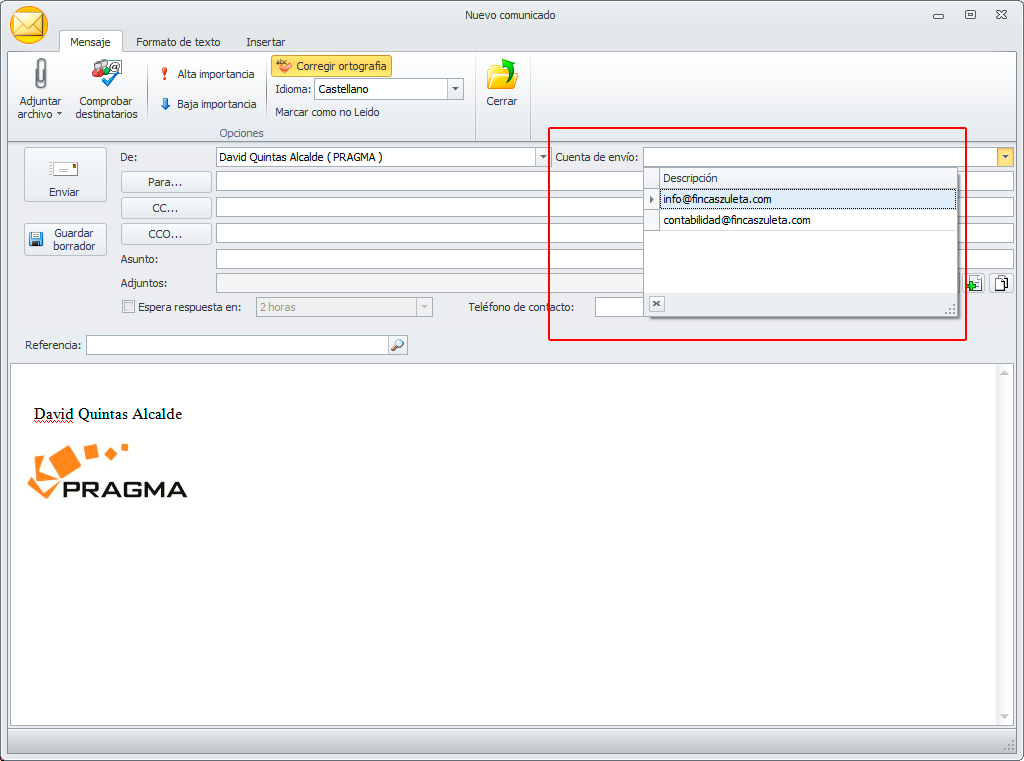This screenshot has width=1024, height=761.
Task: Click the CC... button
Action: (166, 208)
